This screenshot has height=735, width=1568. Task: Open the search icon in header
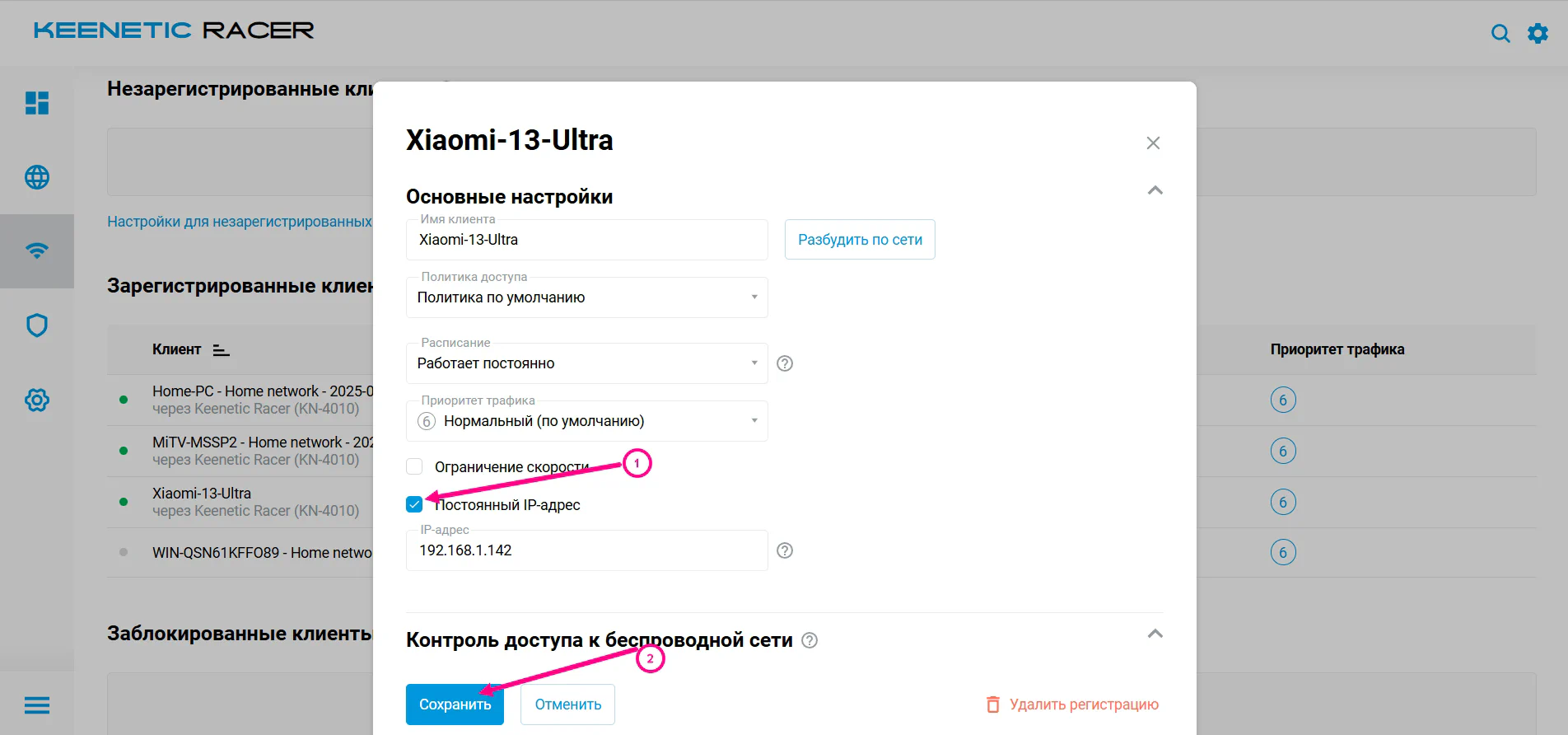pyautogui.click(x=1500, y=33)
